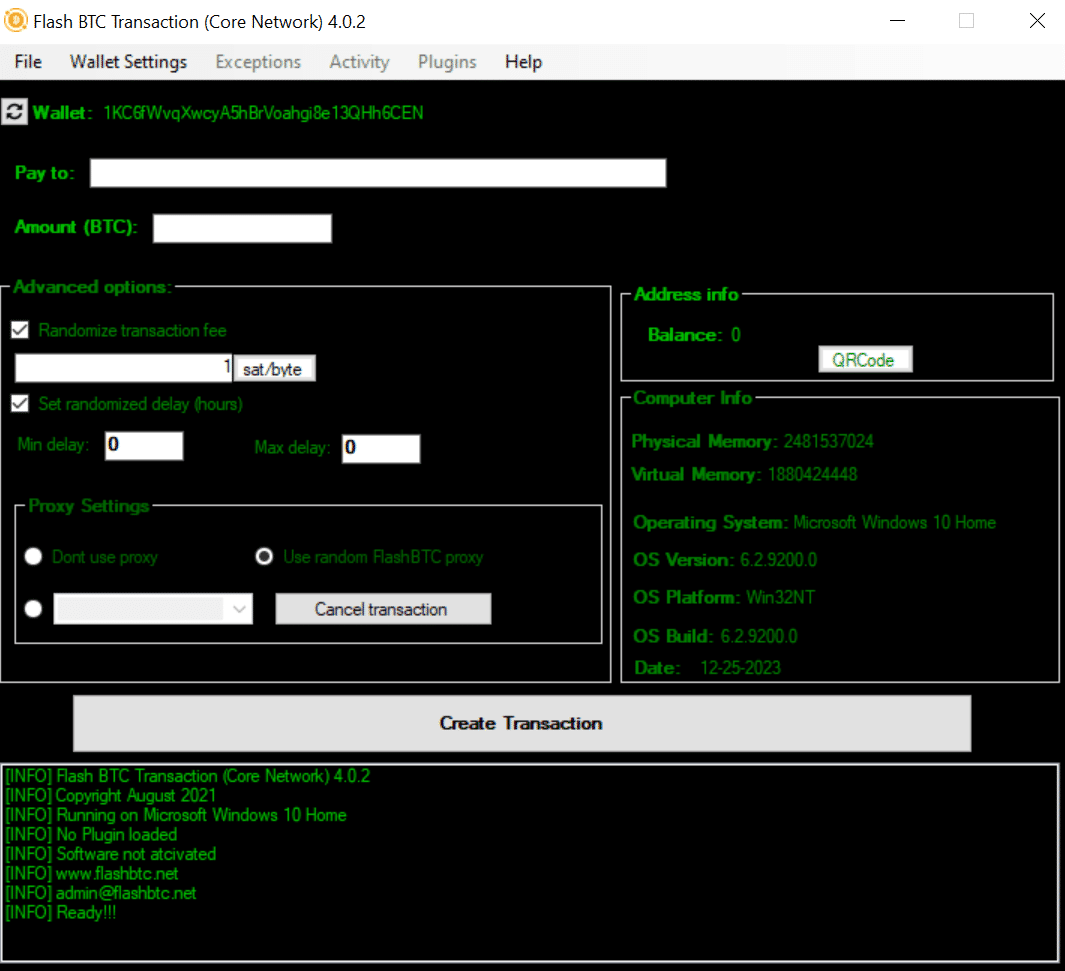
Task: Click the transaction fee value field
Action: tap(124, 368)
